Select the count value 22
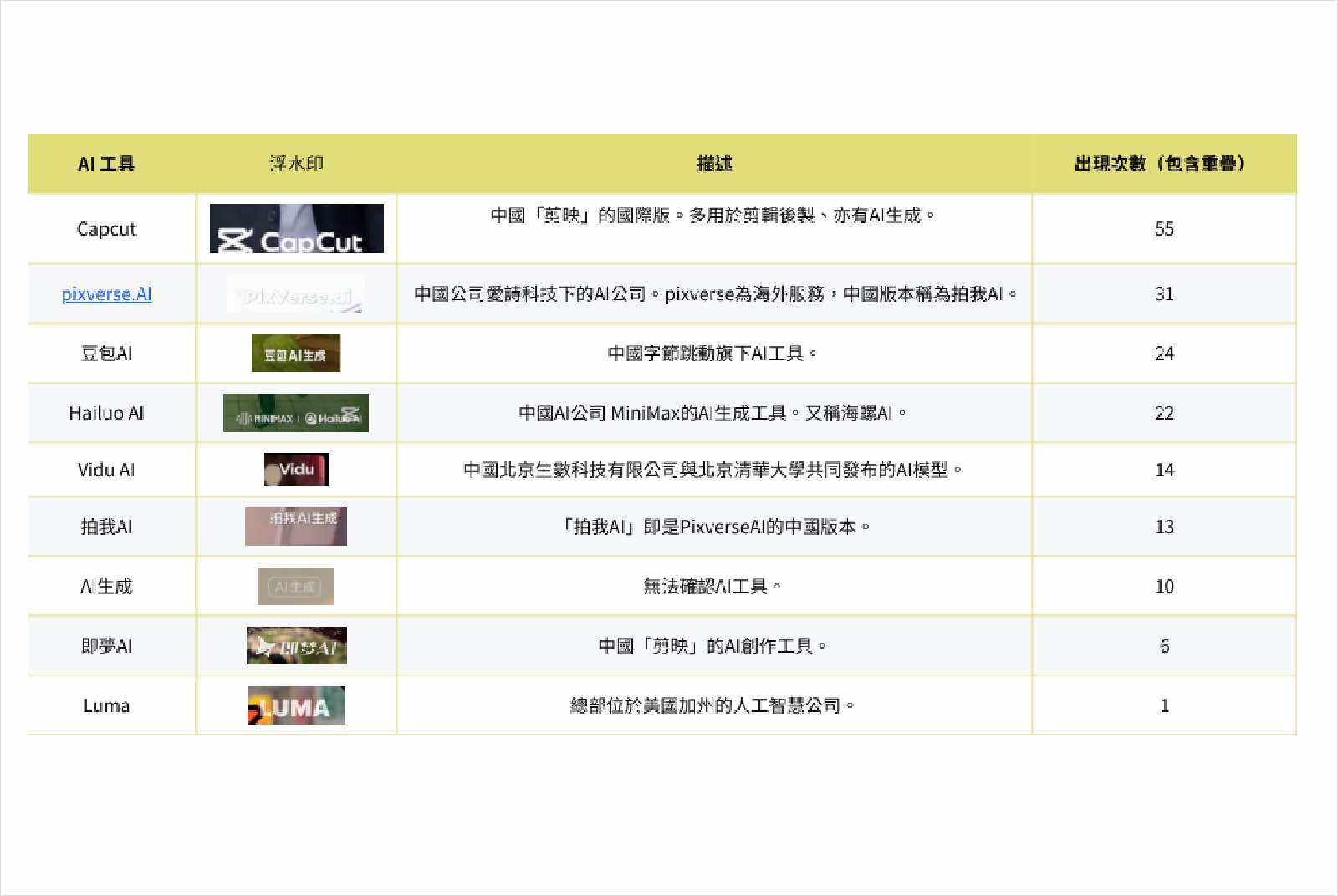The height and width of the screenshot is (896, 1338). tap(1164, 413)
